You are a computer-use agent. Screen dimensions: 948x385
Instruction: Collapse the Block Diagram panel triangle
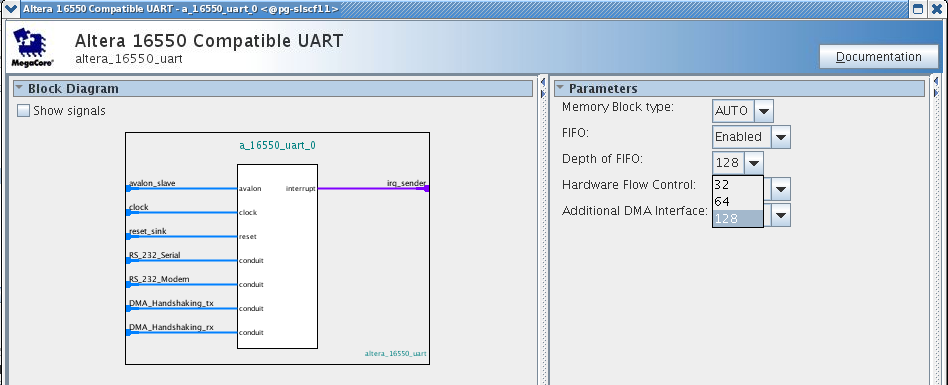19,88
